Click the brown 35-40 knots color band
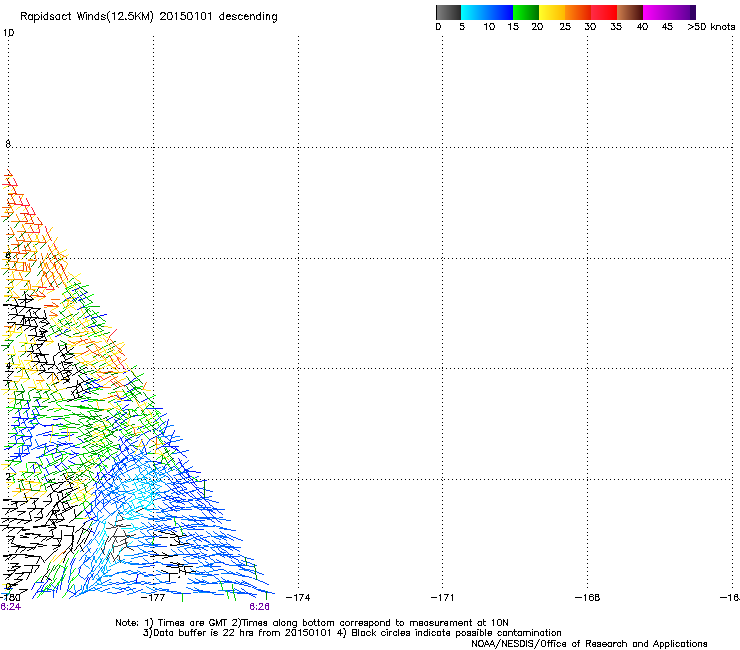This screenshot has height=650, width=740. tap(630, 12)
